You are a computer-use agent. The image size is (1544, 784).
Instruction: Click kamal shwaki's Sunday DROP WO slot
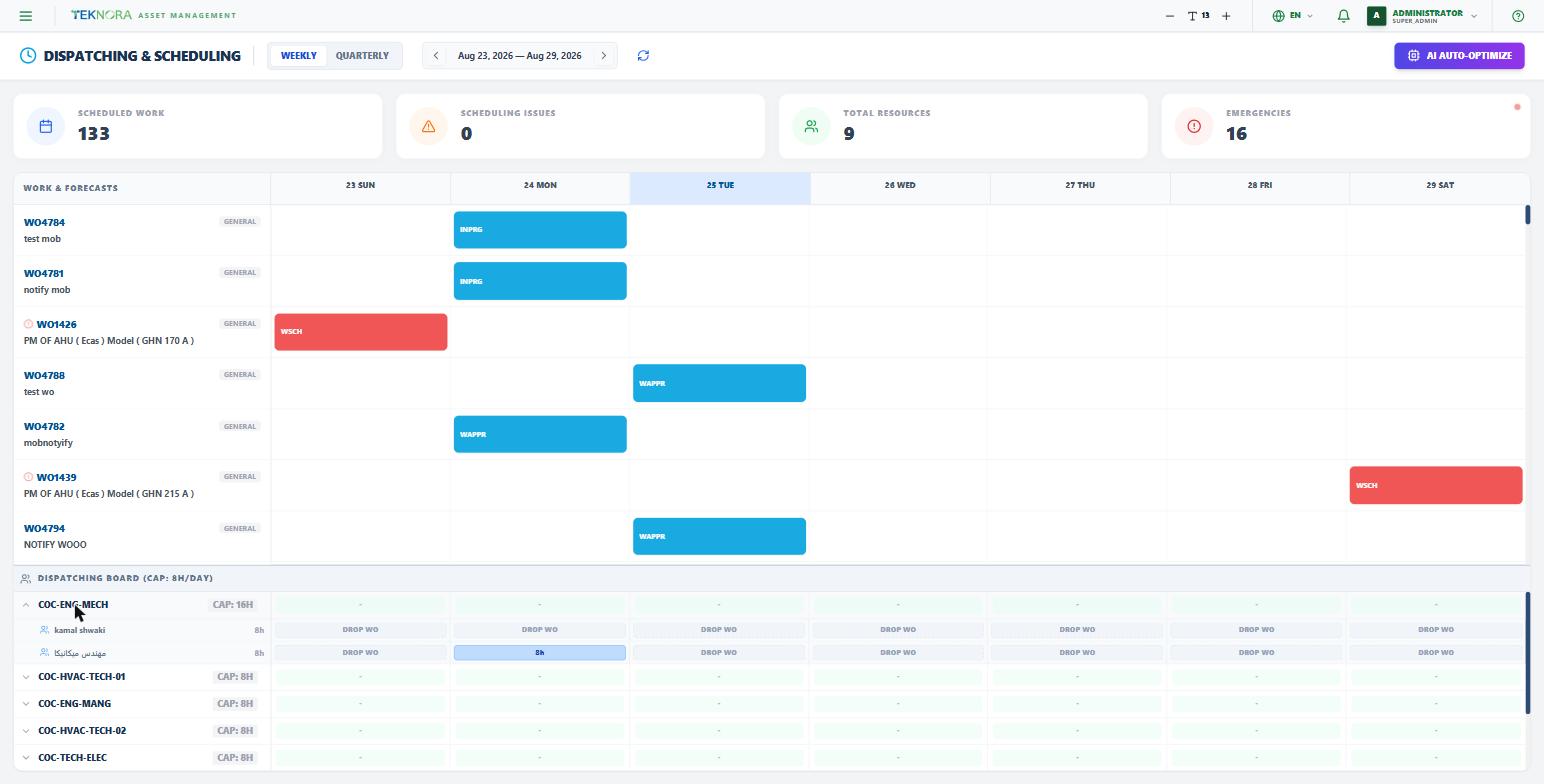click(x=360, y=630)
